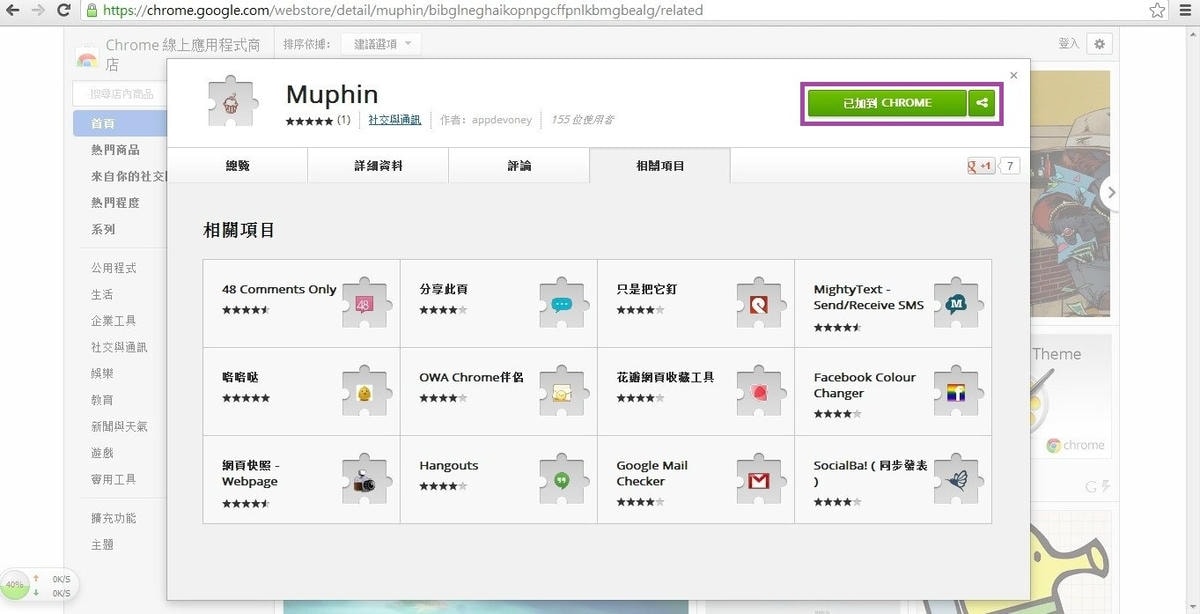Click the Chrome Web Store rainbow logo
Viewport: 1200px width, 614px height.
point(87,58)
